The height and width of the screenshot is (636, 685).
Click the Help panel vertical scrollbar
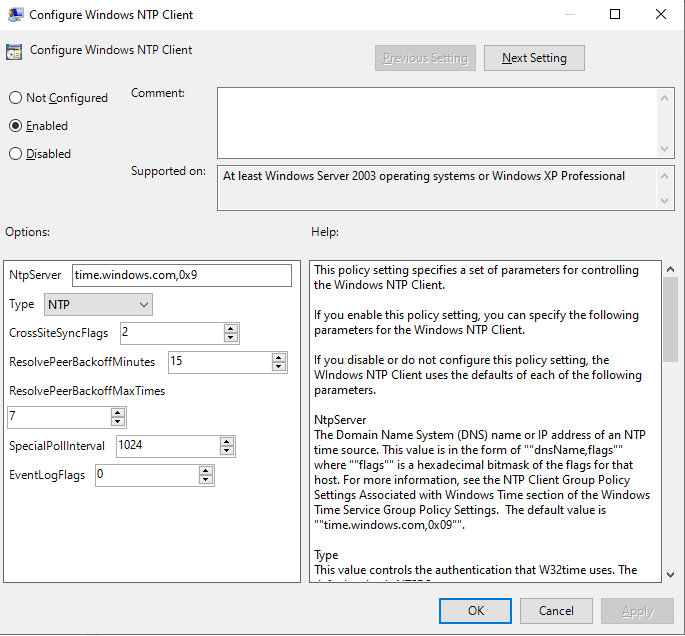tap(669, 420)
